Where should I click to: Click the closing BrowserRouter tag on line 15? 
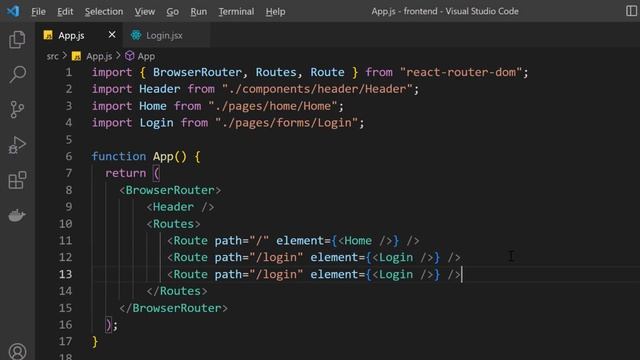coord(173,308)
